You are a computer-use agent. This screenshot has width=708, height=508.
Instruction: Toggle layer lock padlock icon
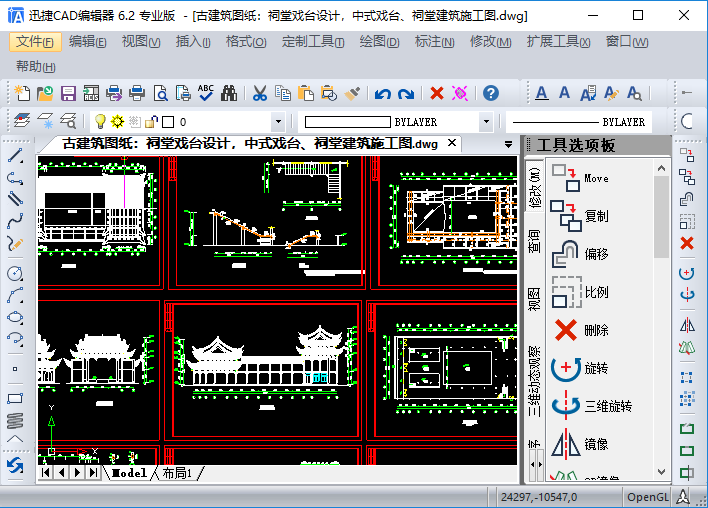point(151,121)
